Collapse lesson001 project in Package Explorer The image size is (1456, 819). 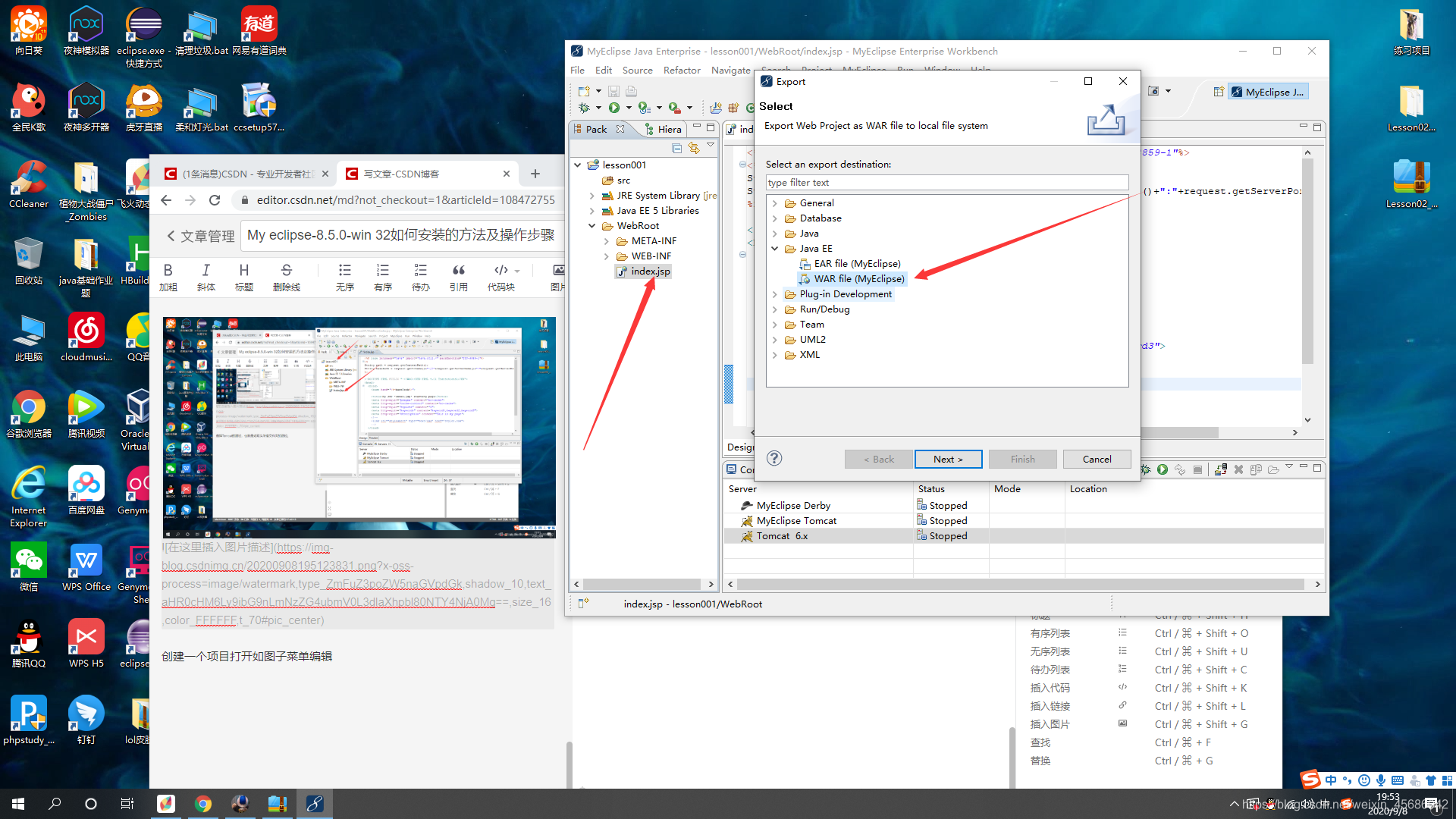[578, 165]
